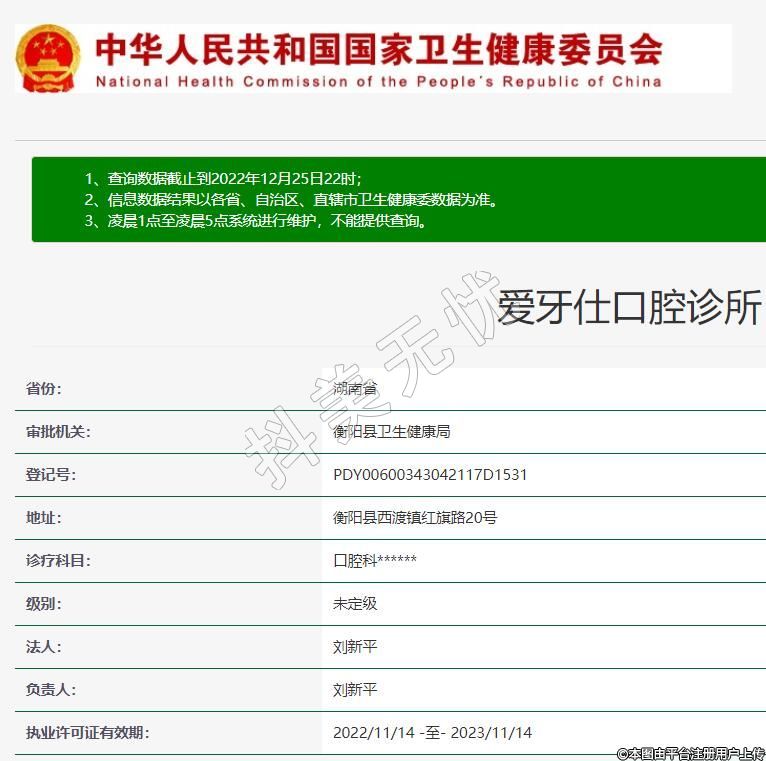
Task: Click the 爱牙仕口腔诊所 clinic heading
Action: tap(629, 309)
